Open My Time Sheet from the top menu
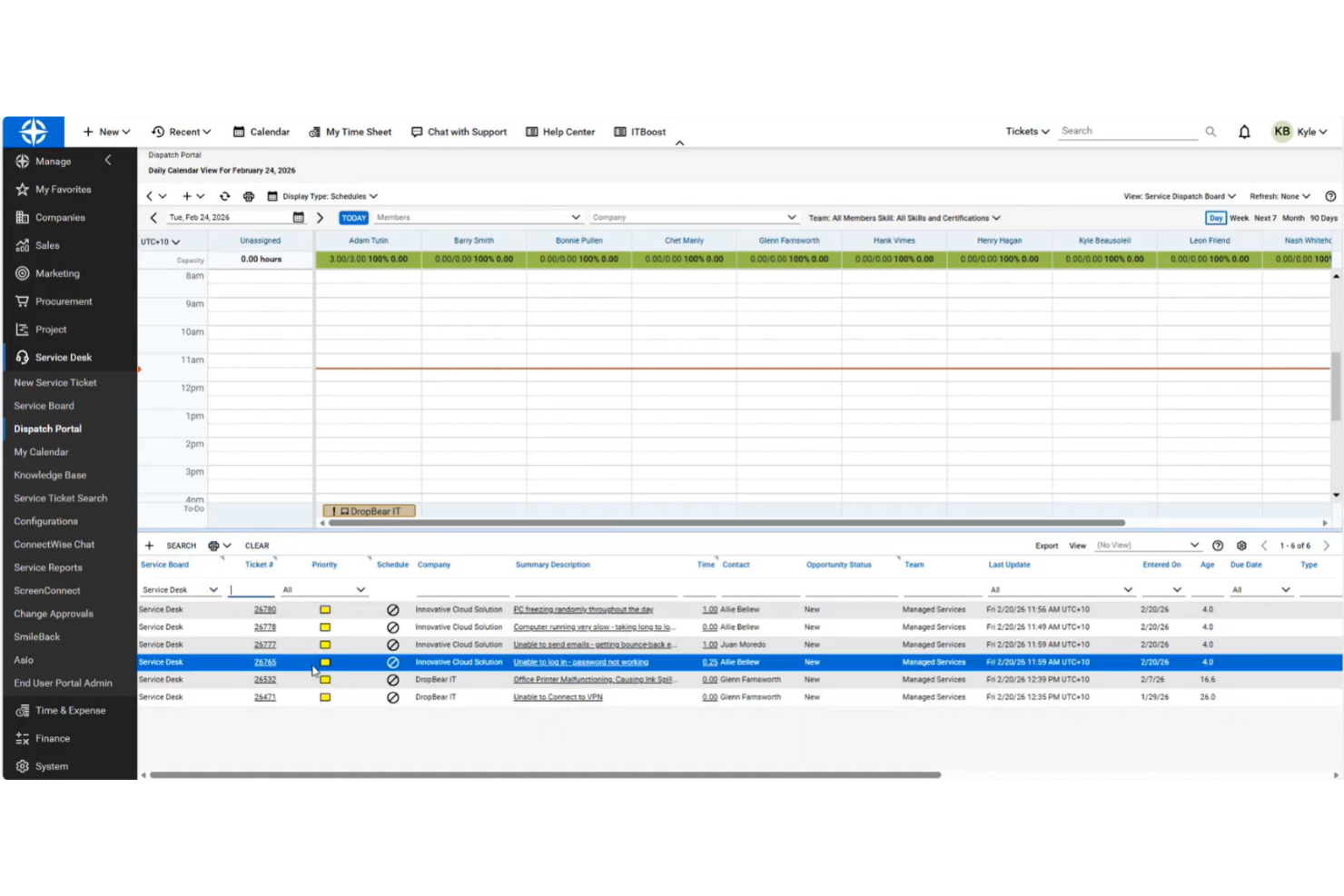The width and height of the screenshot is (1344, 896). pyautogui.click(x=357, y=132)
